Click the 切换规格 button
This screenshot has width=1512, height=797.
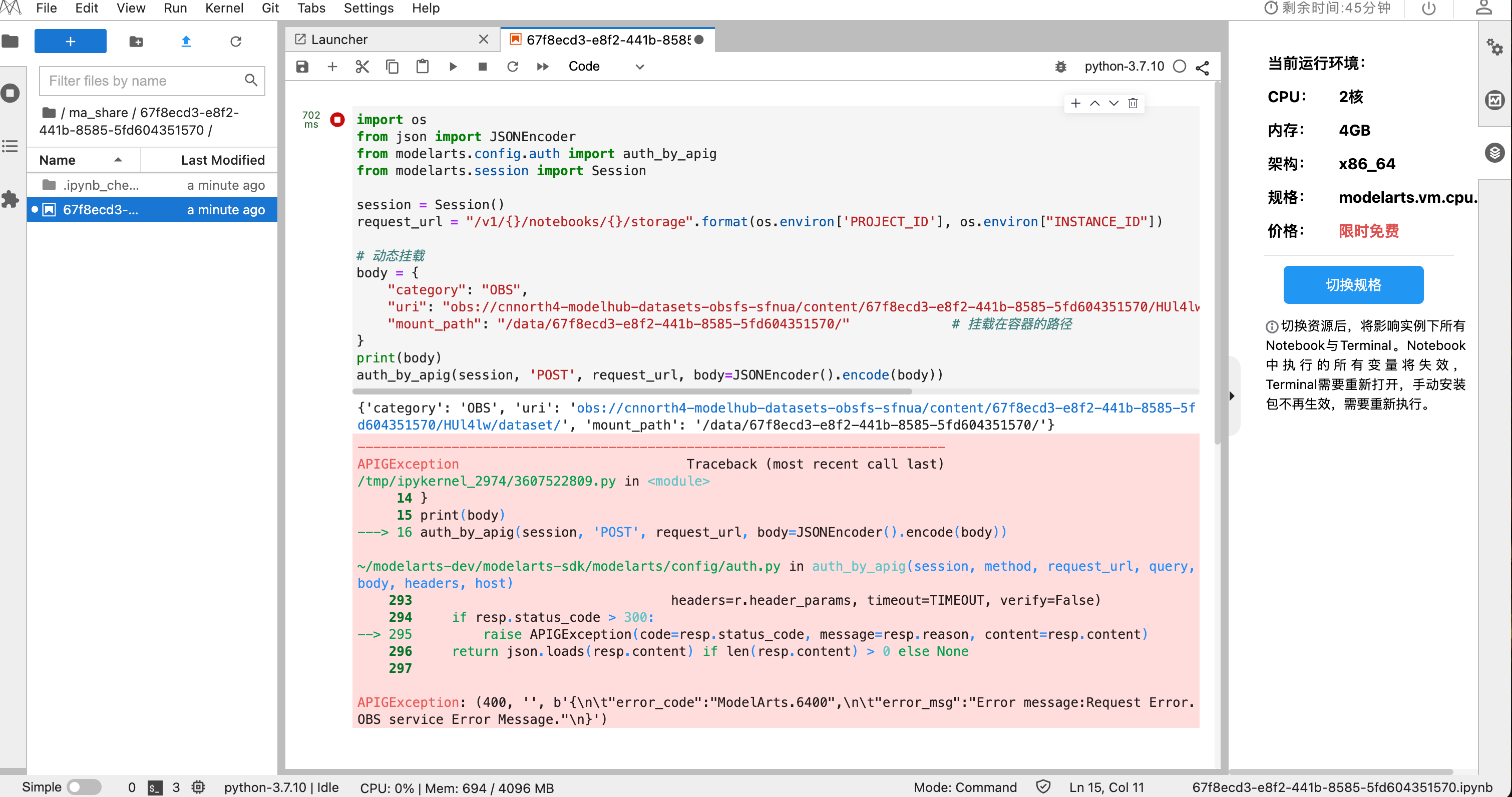(x=1353, y=285)
